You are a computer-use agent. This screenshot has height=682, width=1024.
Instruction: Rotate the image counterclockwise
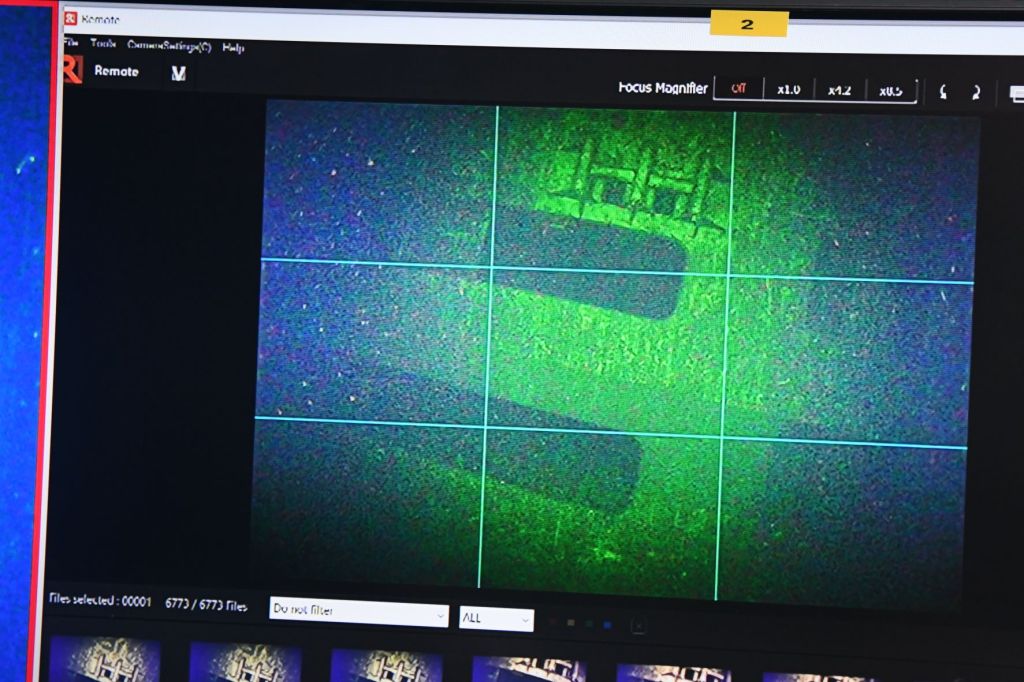tap(943, 92)
